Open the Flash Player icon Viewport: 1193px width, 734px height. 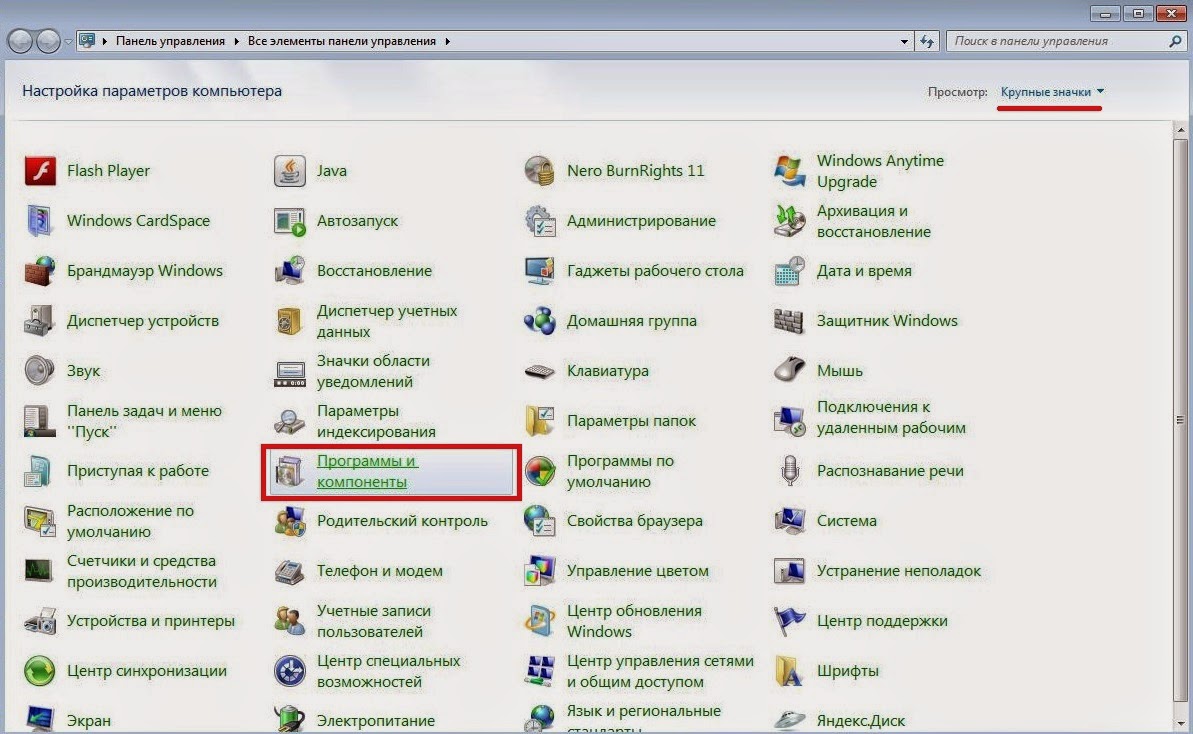(40, 171)
